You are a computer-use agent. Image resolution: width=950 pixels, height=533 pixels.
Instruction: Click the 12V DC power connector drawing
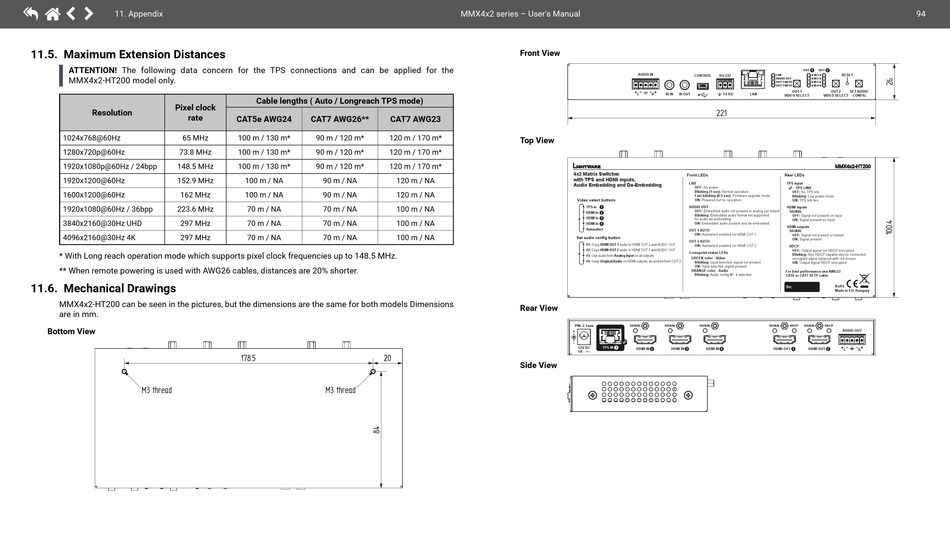point(581,339)
